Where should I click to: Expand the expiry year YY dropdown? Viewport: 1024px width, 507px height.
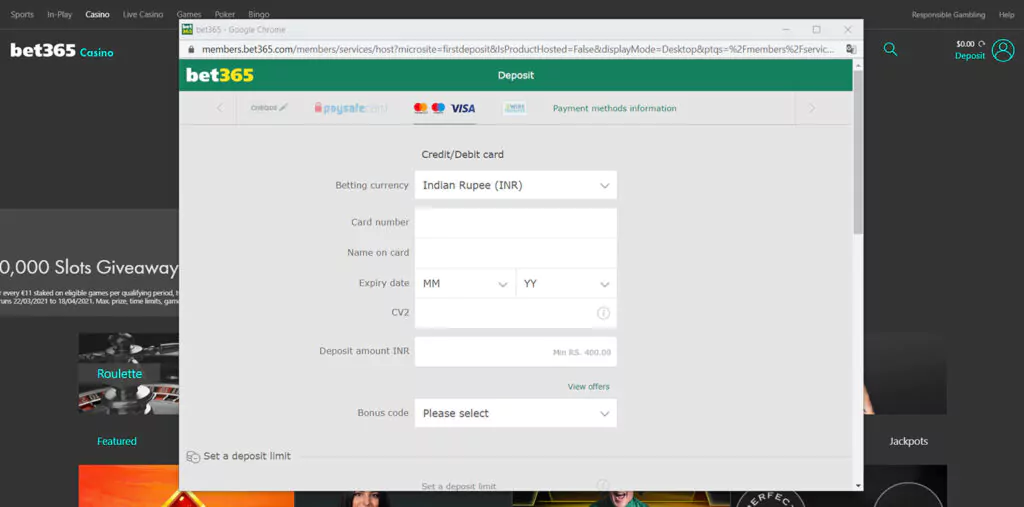click(x=566, y=284)
